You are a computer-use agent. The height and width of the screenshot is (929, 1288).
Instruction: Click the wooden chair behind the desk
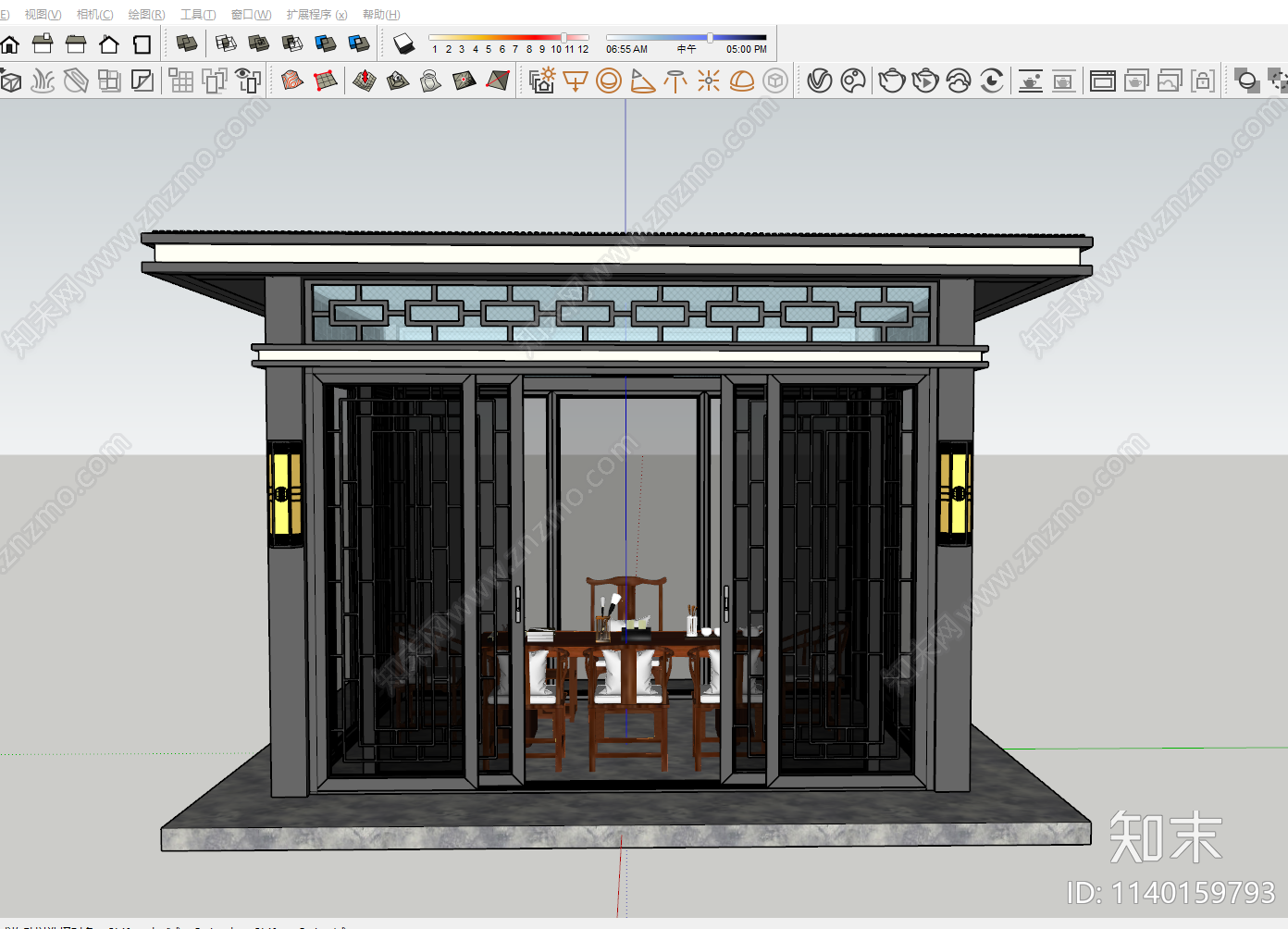coord(626,601)
